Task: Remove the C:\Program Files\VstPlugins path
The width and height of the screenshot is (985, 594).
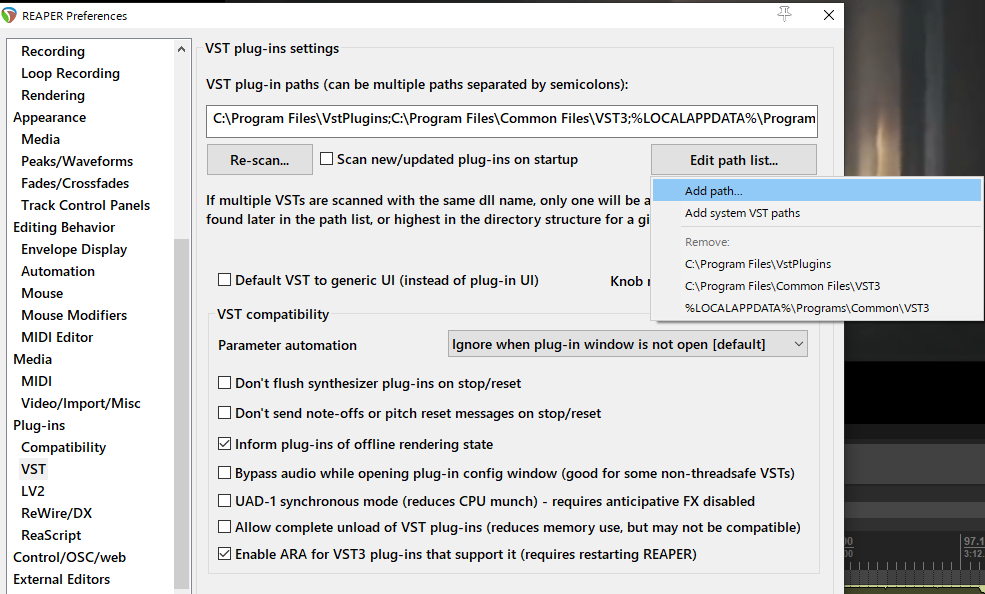Action: pos(817,264)
